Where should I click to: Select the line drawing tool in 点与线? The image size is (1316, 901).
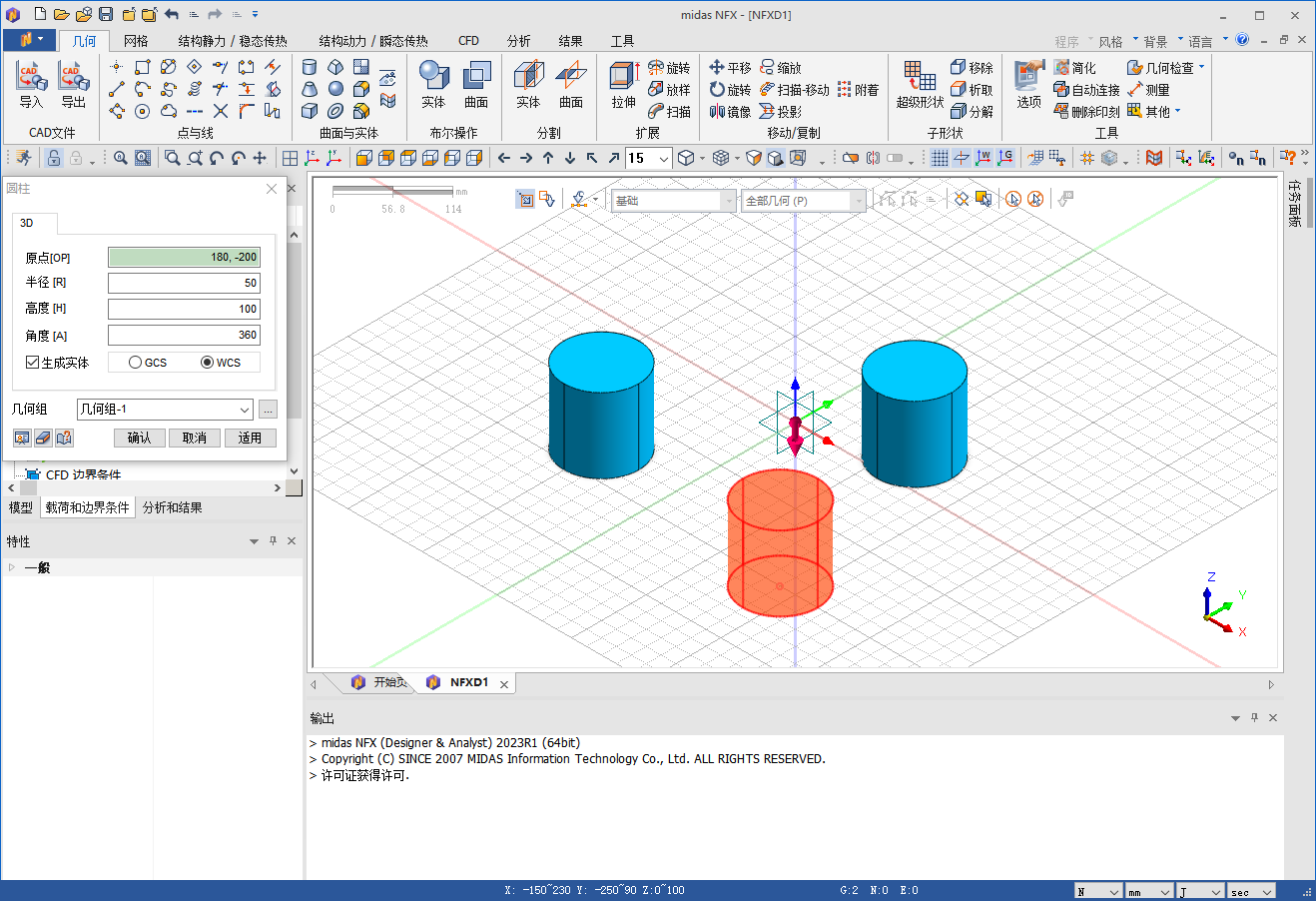[x=117, y=89]
